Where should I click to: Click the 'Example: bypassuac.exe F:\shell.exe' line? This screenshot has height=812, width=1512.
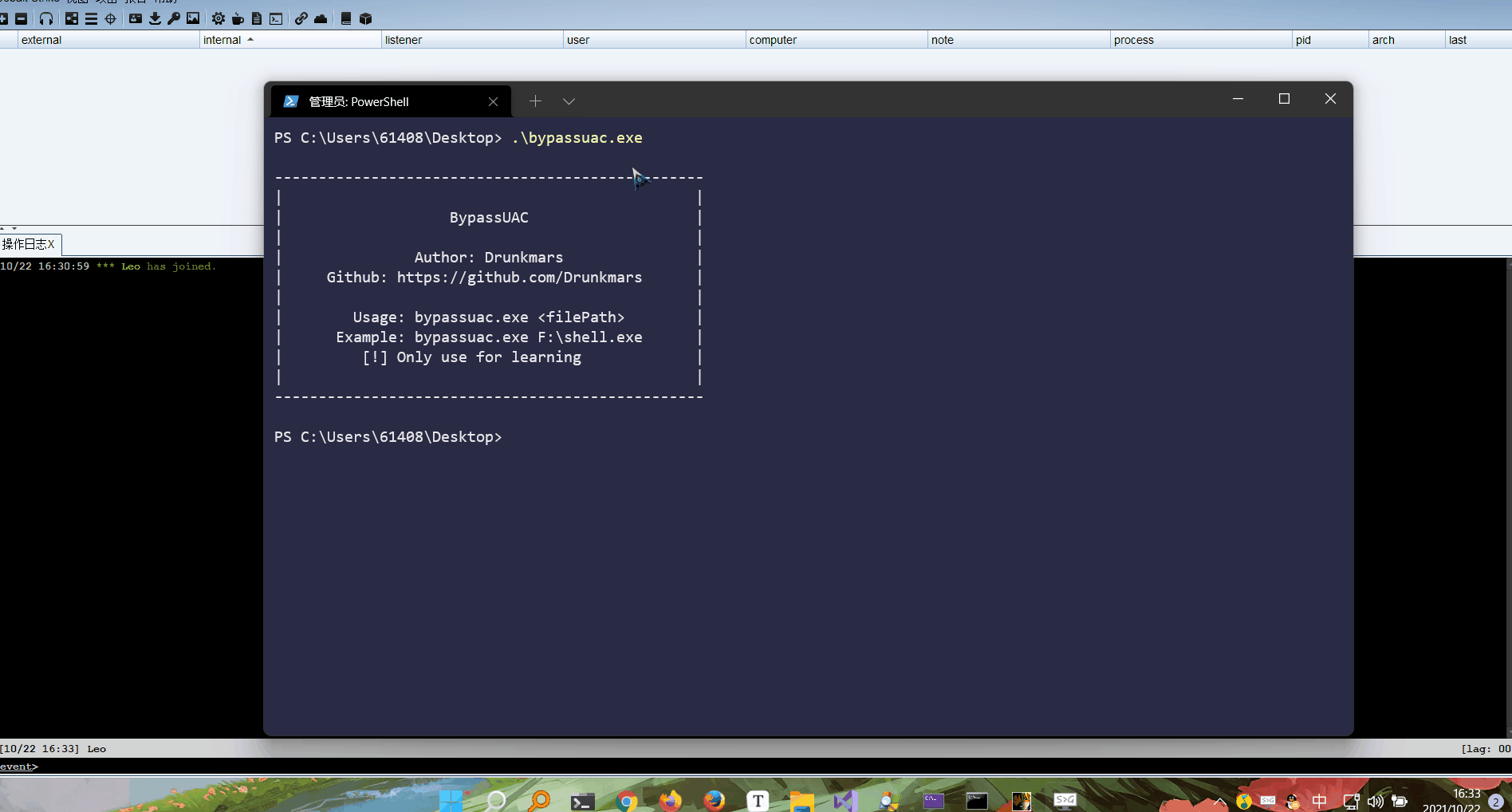pos(489,337)
